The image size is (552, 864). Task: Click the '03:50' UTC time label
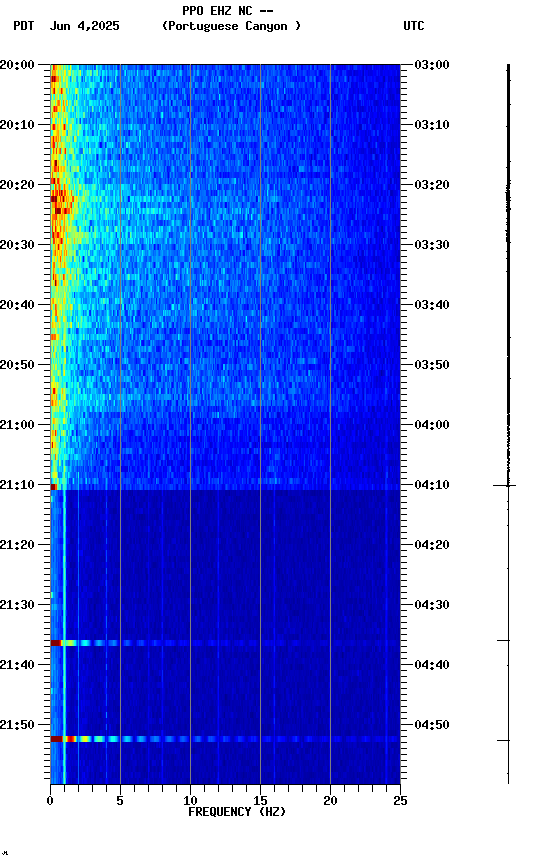coord(432,365)
